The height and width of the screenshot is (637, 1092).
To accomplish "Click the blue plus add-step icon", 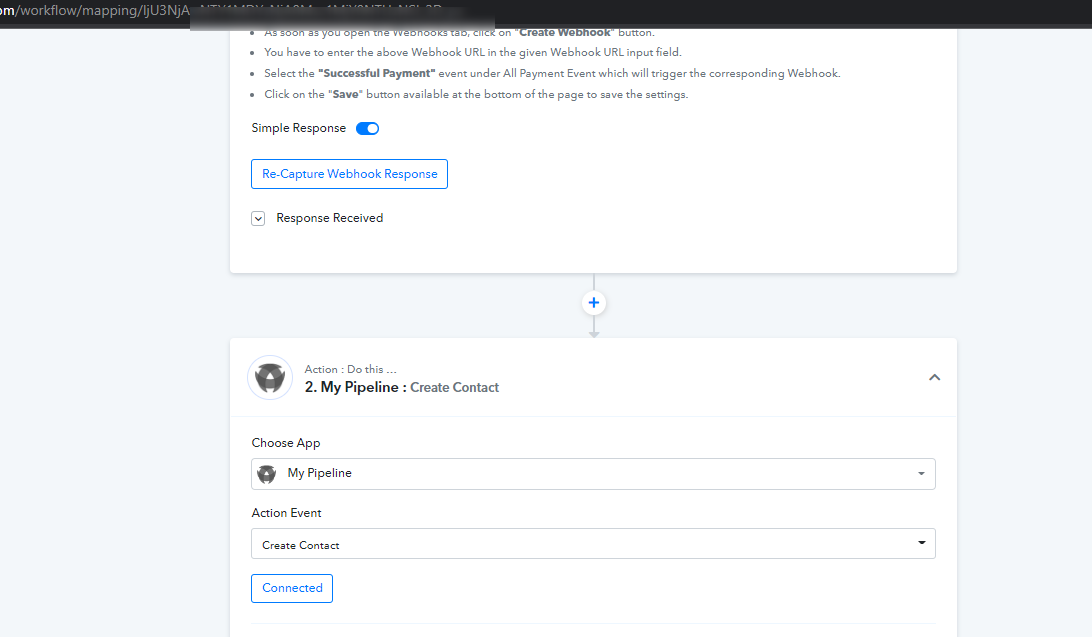I will 593,303.
